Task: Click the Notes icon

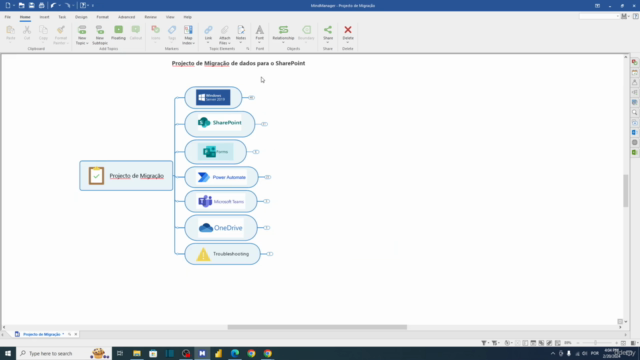Action: coord(241,30)
